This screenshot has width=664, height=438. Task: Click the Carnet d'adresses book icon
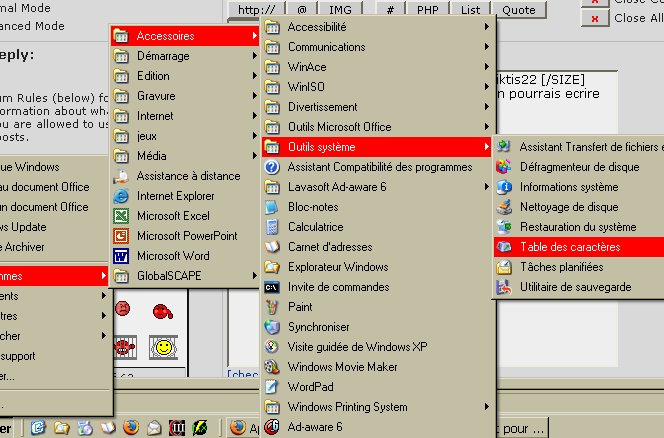pyautogui.click(x=272, y=247)
